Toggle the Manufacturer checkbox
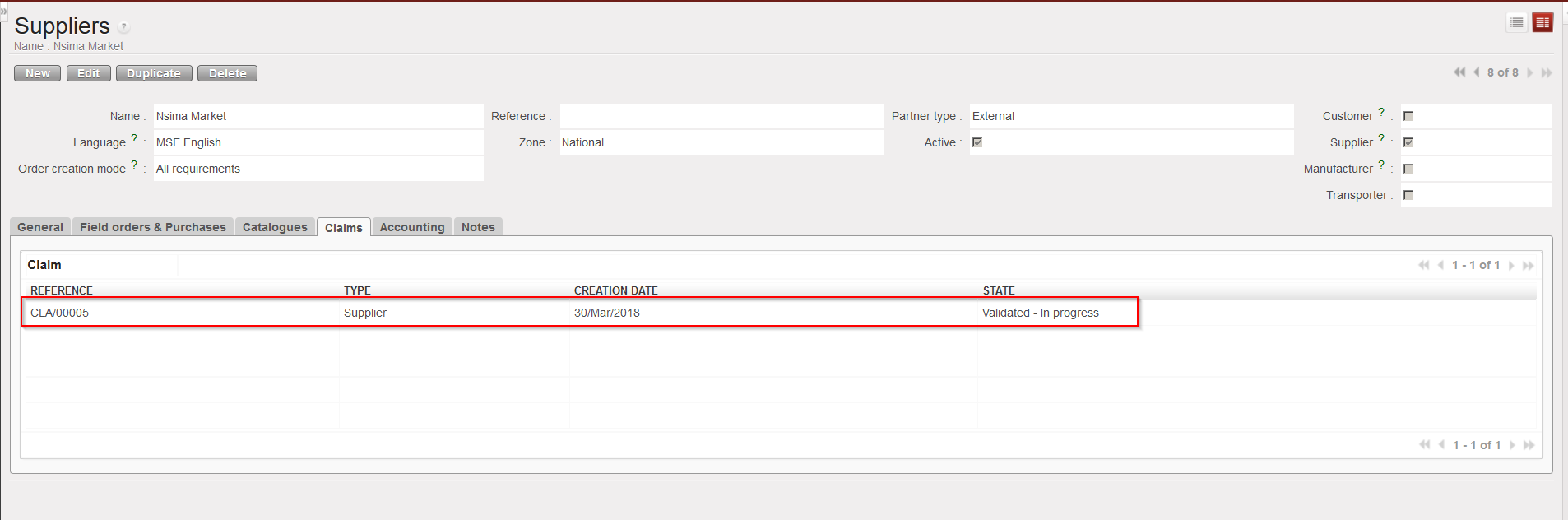 pyautogui.click(x=1408, y=169)
